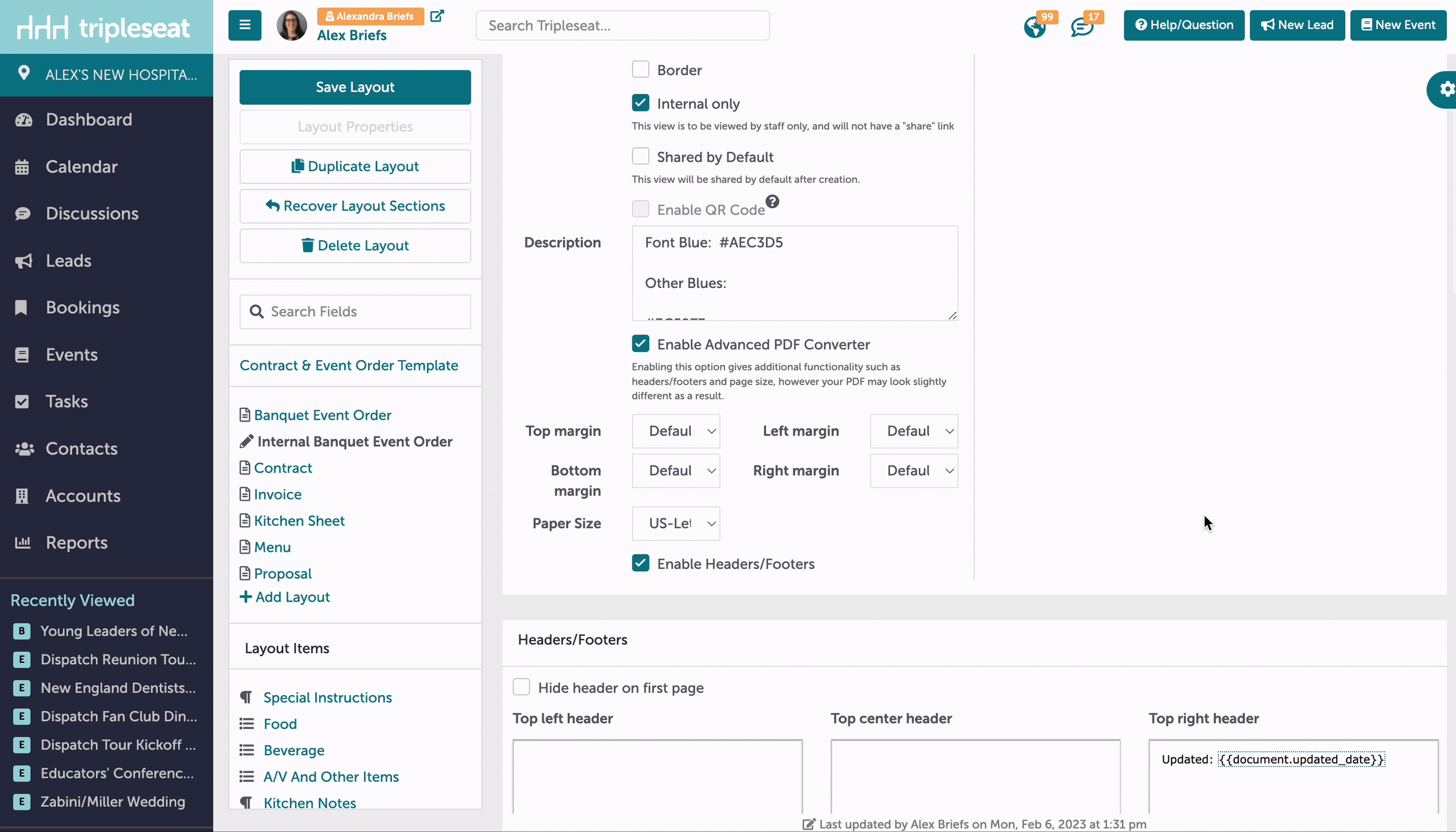The width and height of the screenshot is (1456, 832).
Task: Click Duplicate Layout
Action: 355,166
